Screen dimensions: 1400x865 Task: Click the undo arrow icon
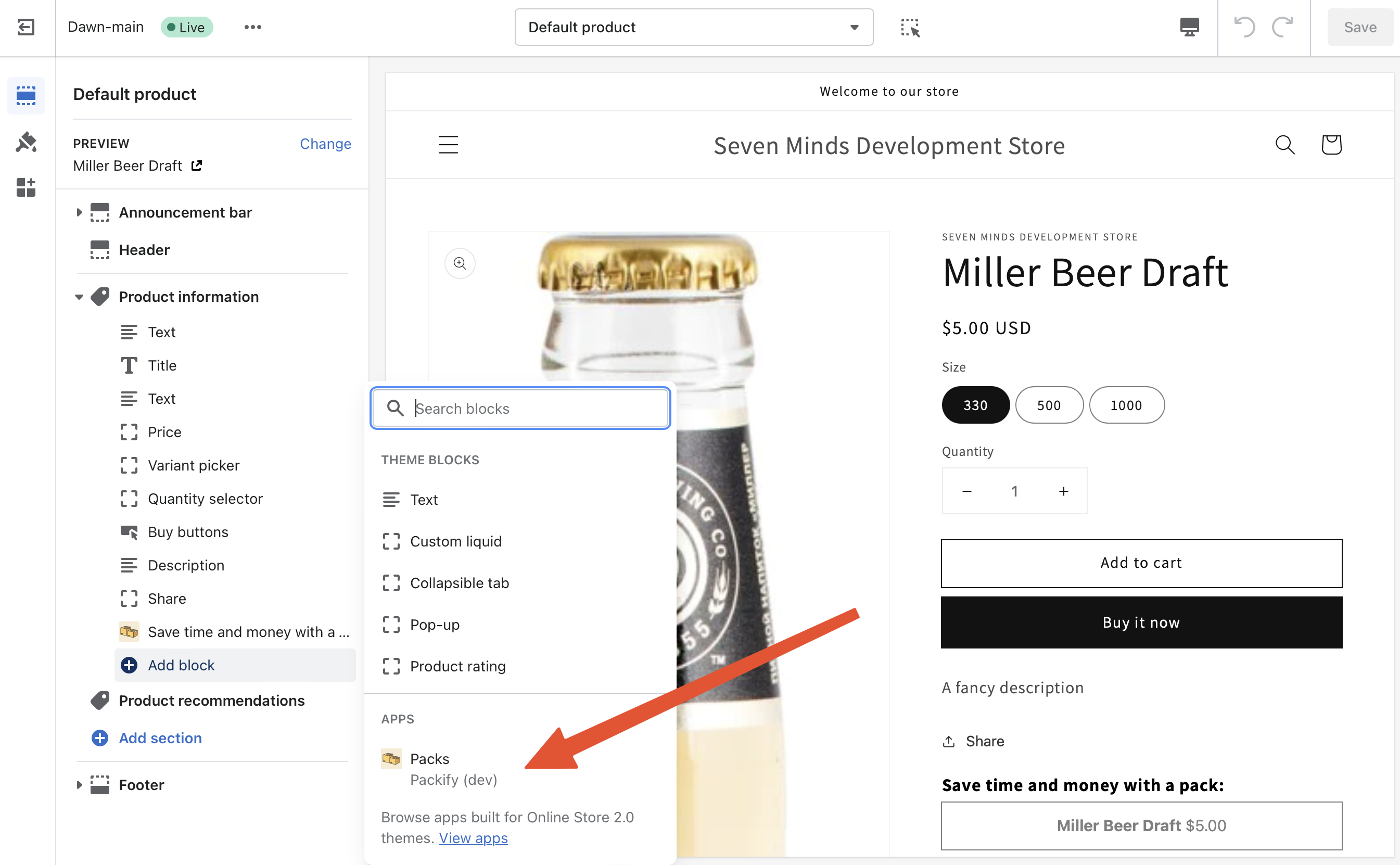click(x=1244, y=27)
